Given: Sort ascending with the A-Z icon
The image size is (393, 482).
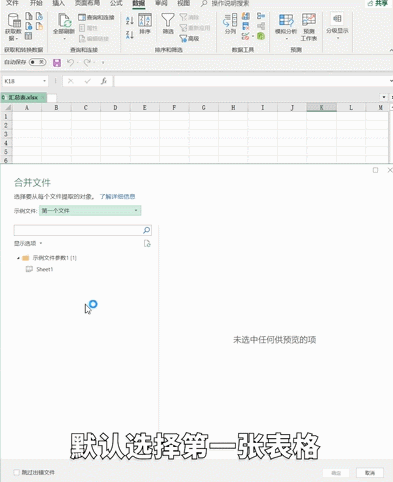Looking at the screenshot, I should [x=130, y=20].
